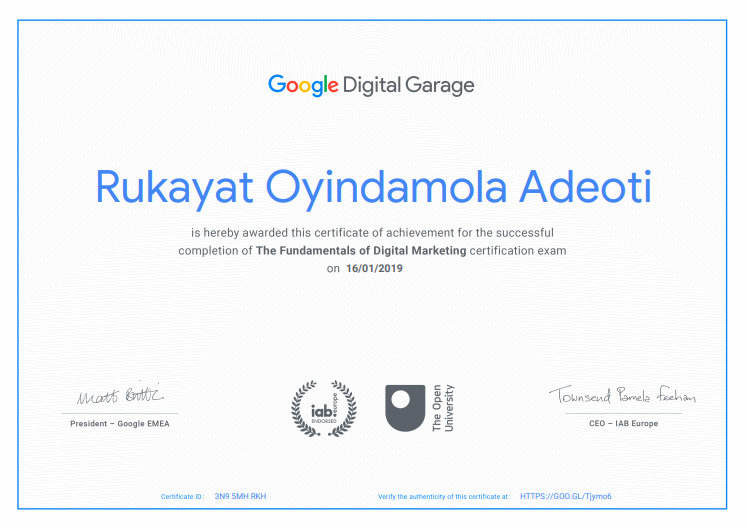746x529 pixels.
Task: Click the "is hereby awarded this certificate" line
Action: coord(372,233)
